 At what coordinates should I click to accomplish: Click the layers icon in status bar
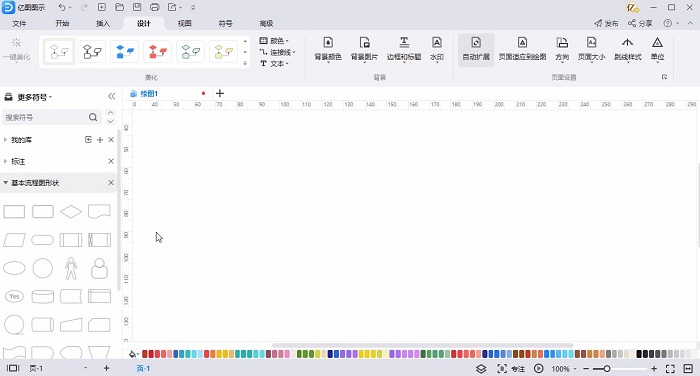tap(481, 369)
